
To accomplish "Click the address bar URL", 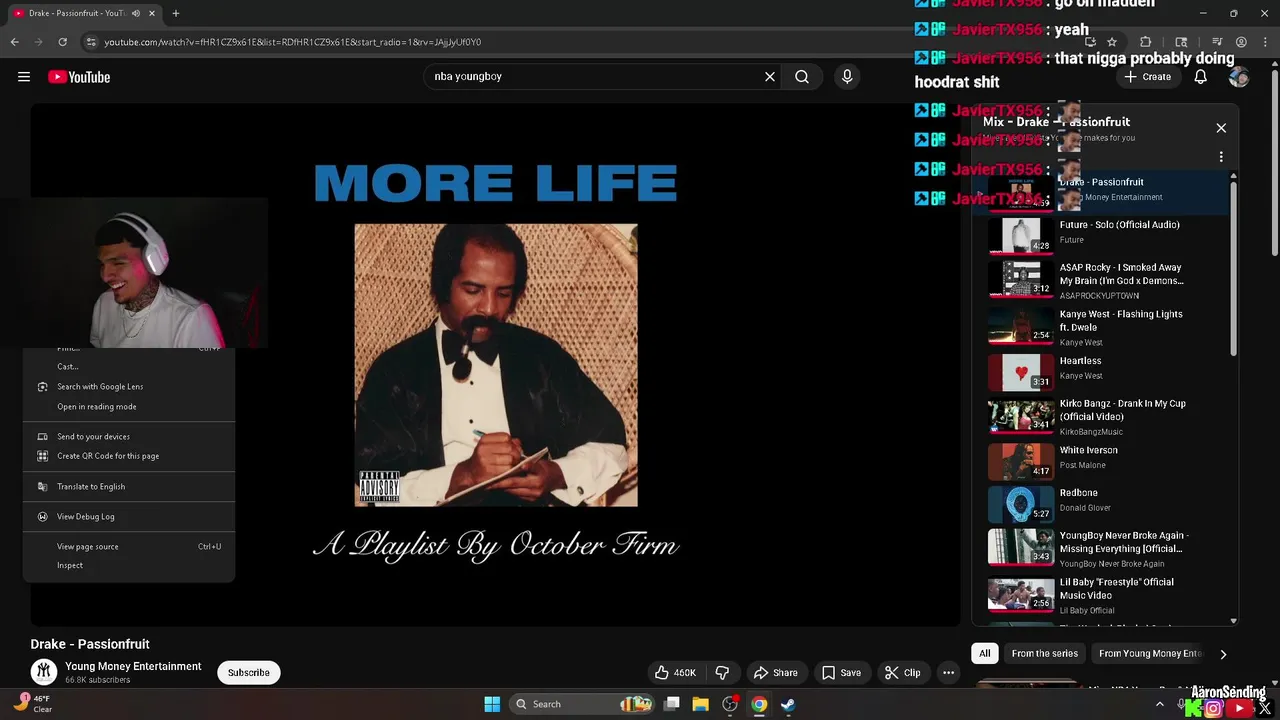I will (x=293, y=42).
